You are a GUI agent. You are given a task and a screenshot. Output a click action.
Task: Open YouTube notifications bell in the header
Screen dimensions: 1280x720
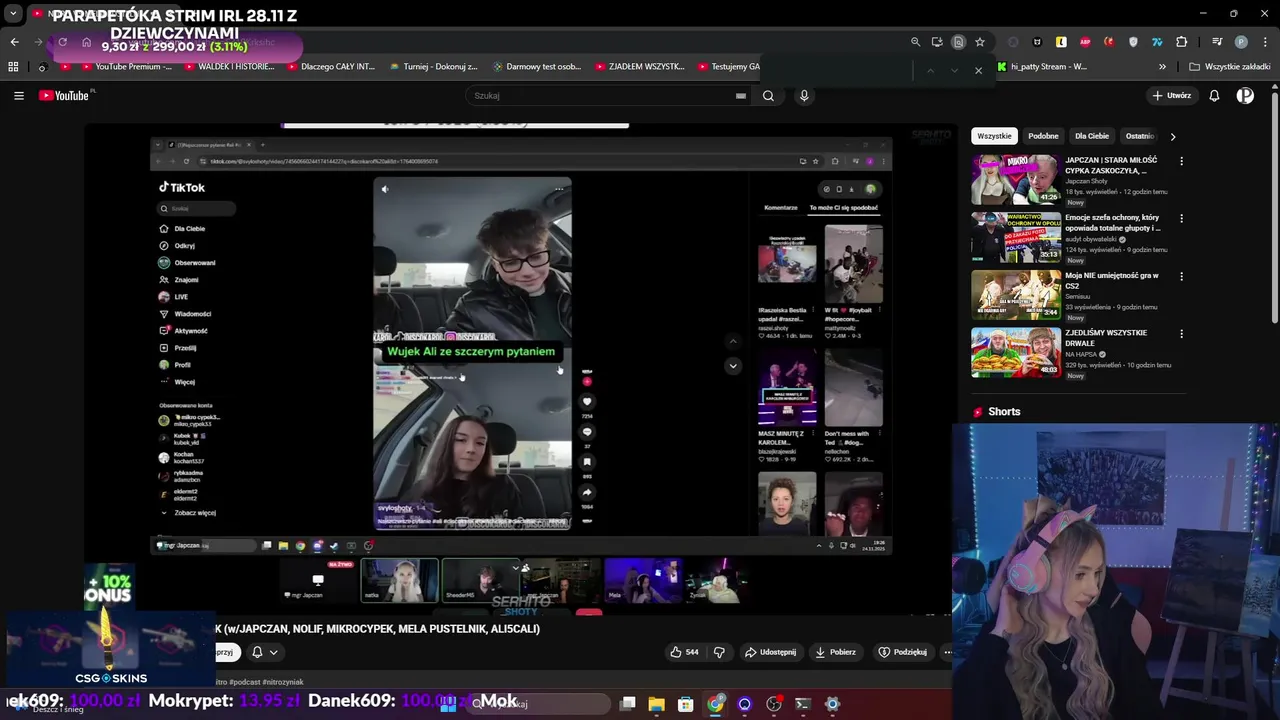click(x=1214, y=96)
